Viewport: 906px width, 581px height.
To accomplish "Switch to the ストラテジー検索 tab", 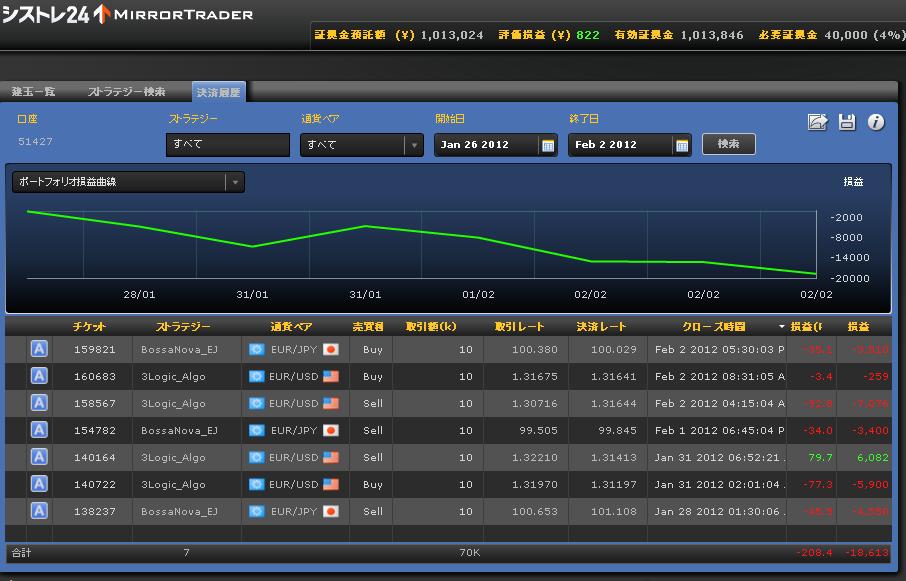I will pos(127,92).
